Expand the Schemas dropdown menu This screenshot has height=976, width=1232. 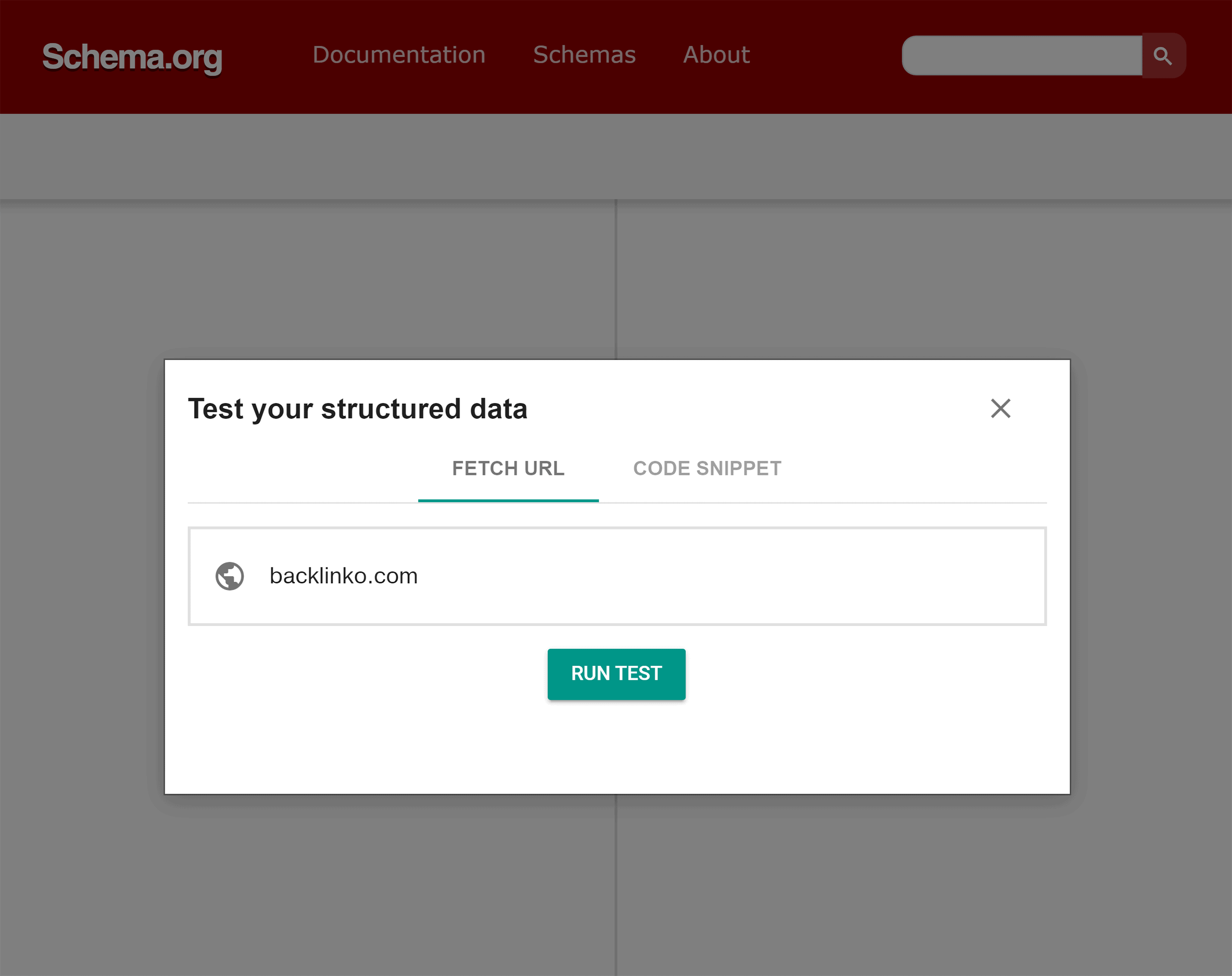(x=583, y=55)
